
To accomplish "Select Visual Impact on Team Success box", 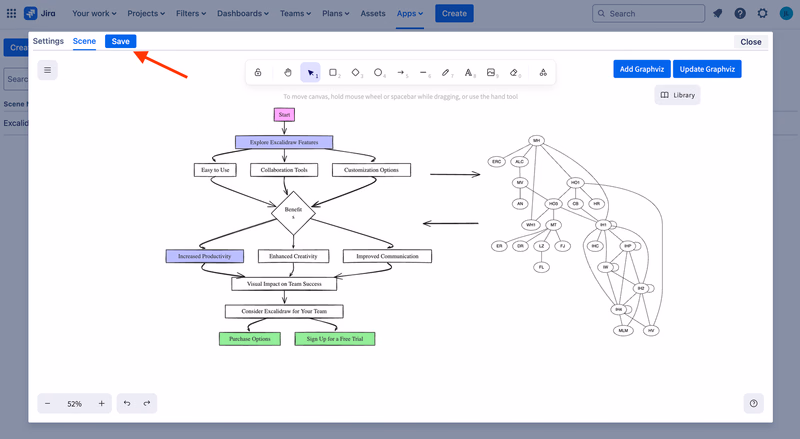I will tap(284, 283).
